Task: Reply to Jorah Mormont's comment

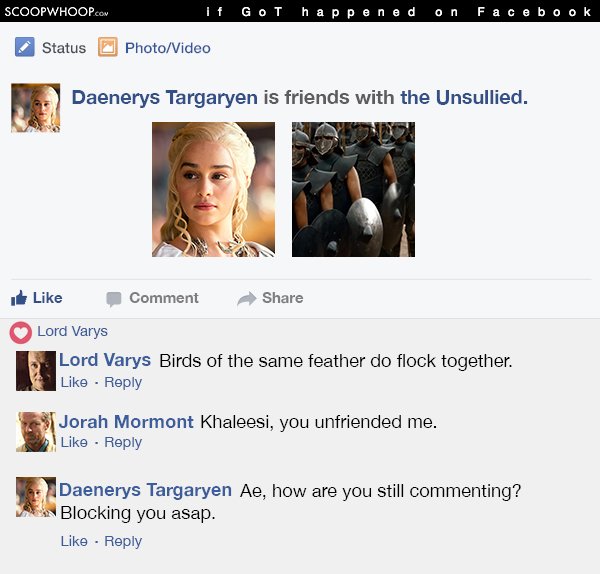Action: 123,442
